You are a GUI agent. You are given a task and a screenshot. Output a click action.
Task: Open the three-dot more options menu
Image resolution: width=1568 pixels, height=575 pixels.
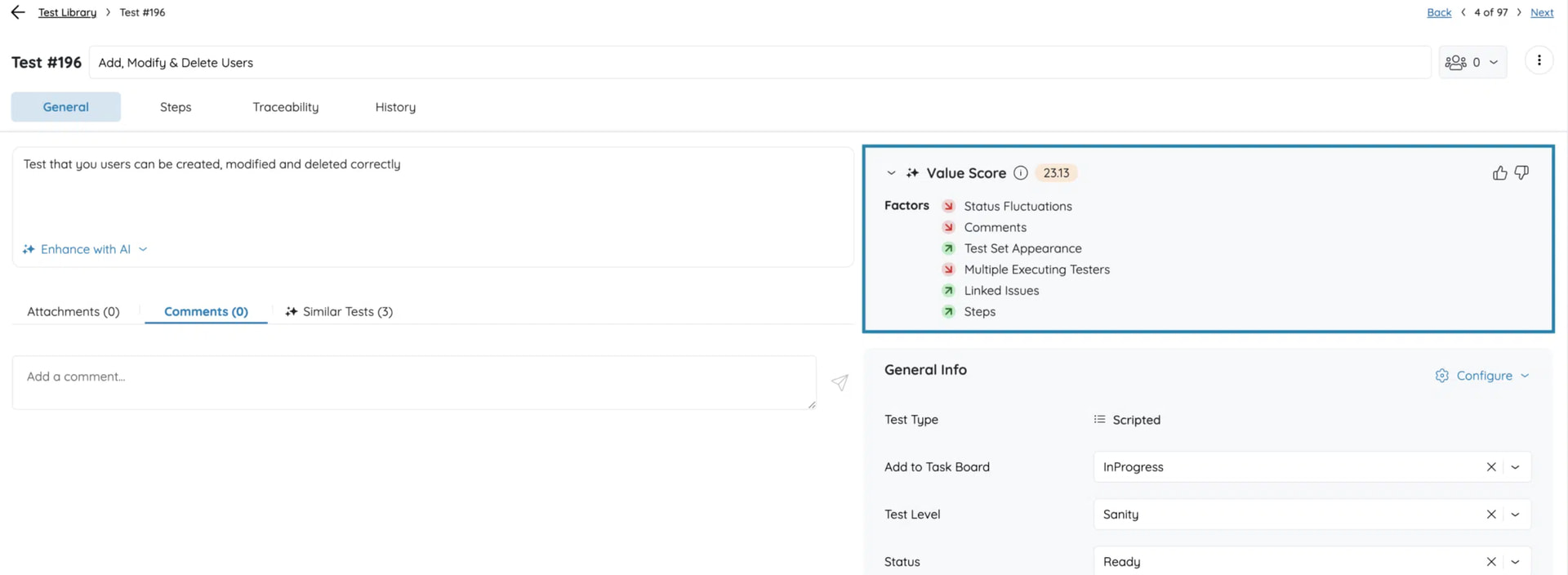point(1539,61)
